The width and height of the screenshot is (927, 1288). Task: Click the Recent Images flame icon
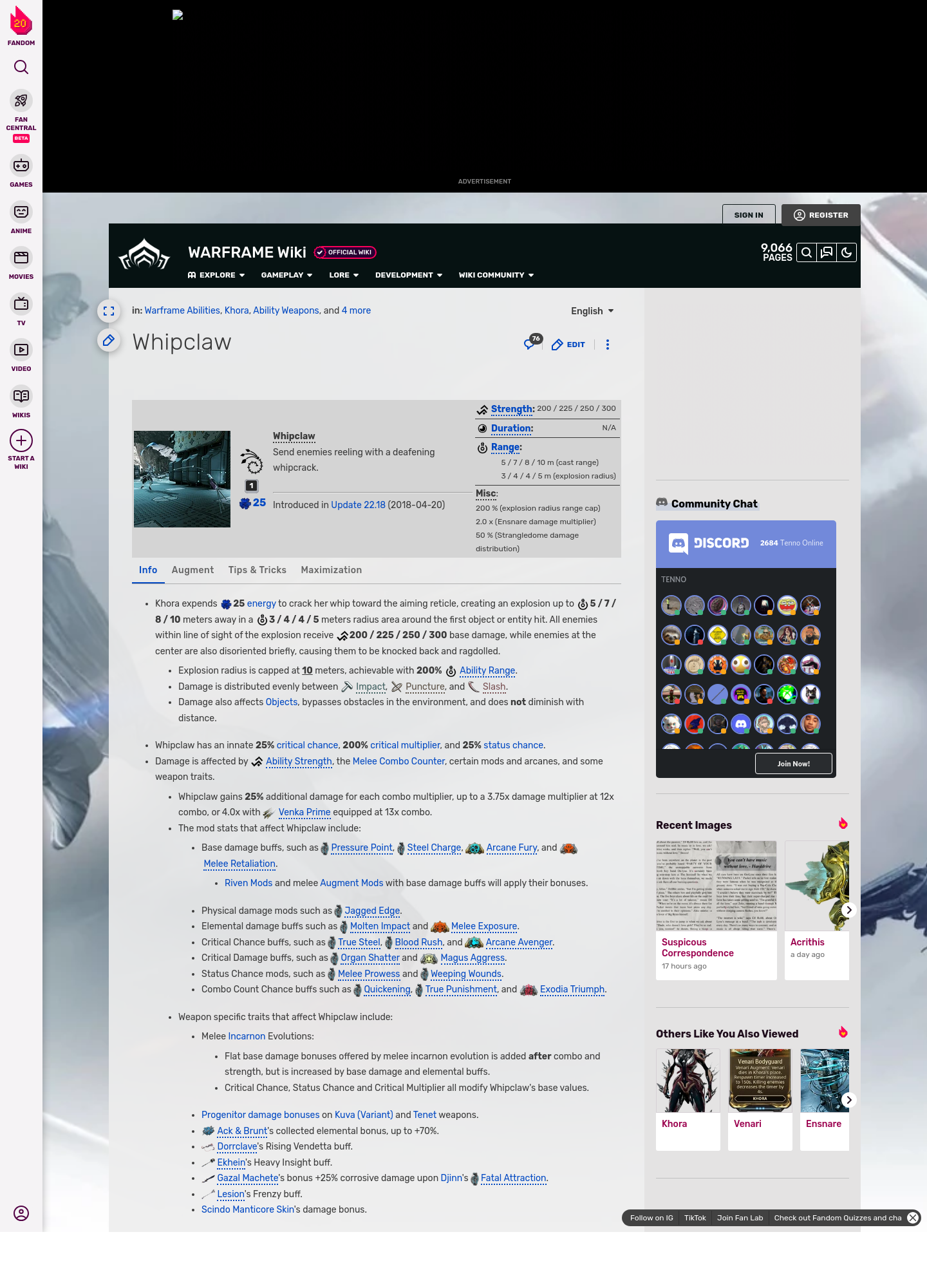tap(843, 824)
